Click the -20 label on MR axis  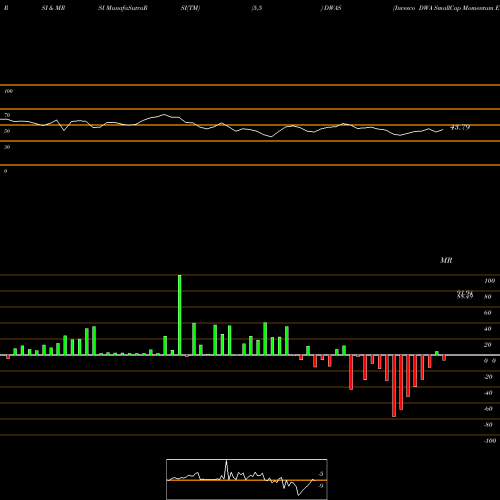coord(488,377)
